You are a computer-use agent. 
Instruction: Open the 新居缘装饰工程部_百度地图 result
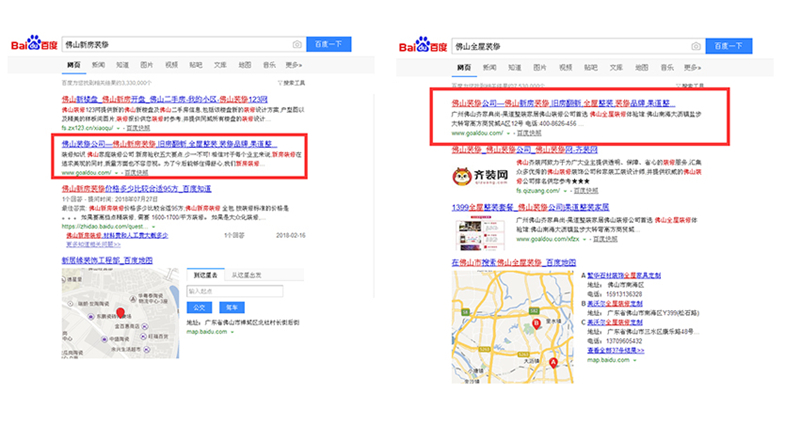(x=107, y=260)
